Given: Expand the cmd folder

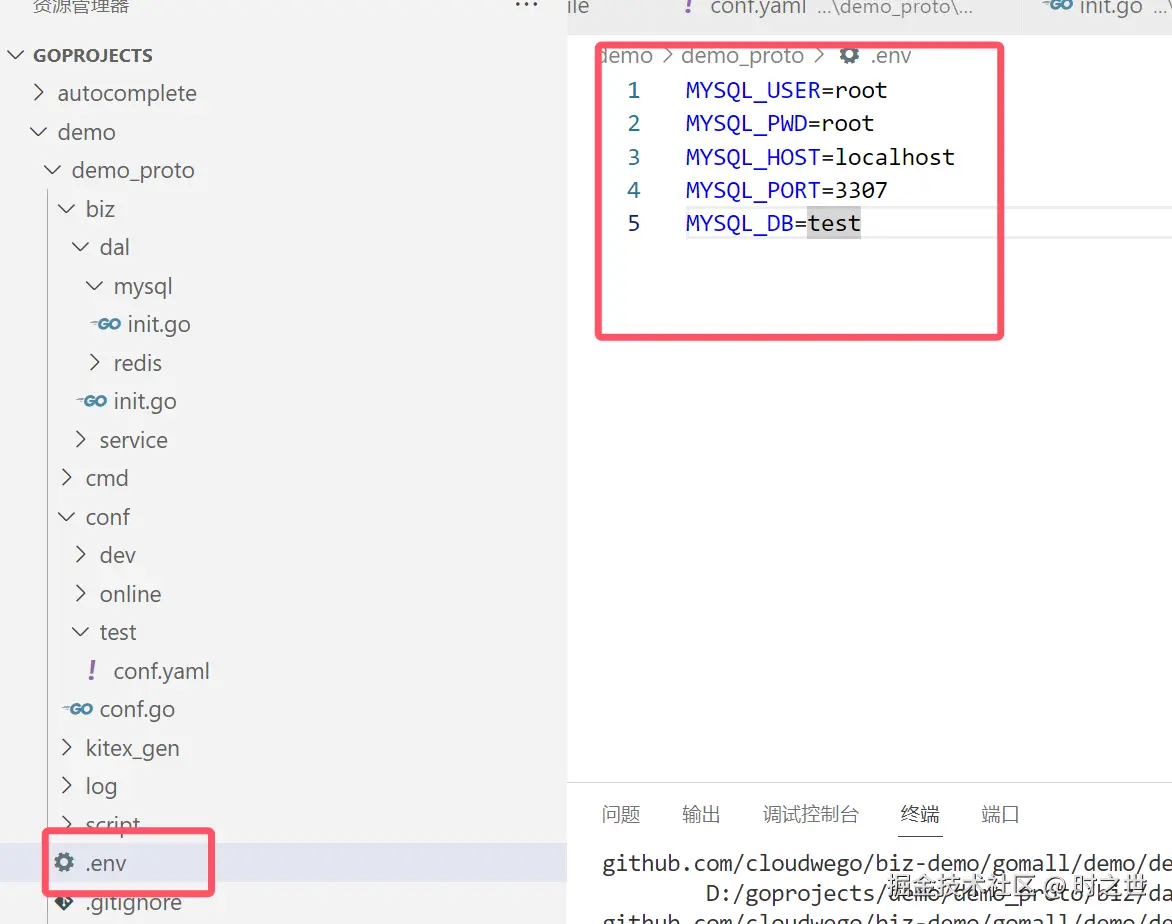Looking at the screenshot, I should click(67, 477).
